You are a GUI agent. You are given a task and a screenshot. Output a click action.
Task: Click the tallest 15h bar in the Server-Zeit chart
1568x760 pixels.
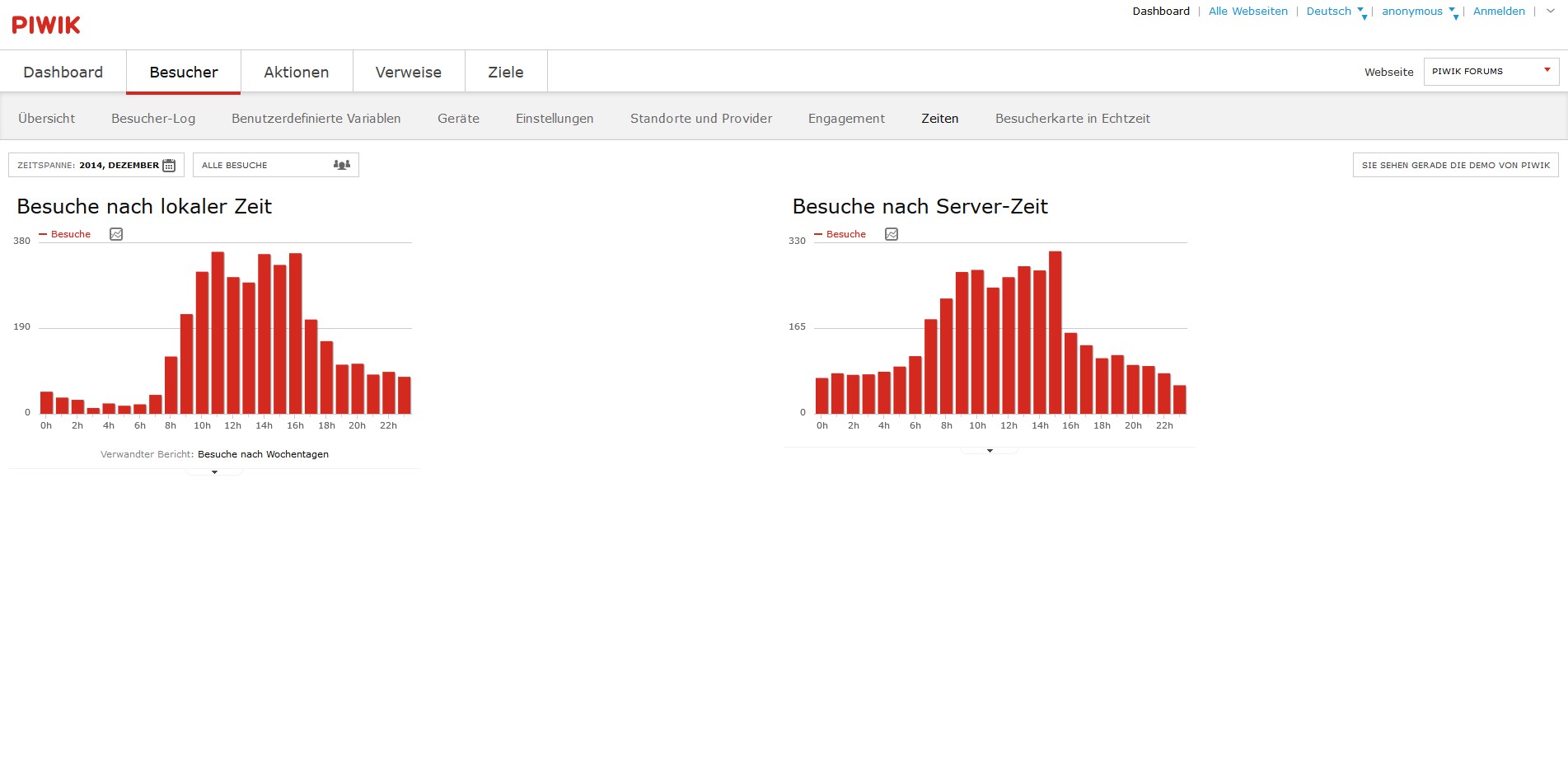1055,332
